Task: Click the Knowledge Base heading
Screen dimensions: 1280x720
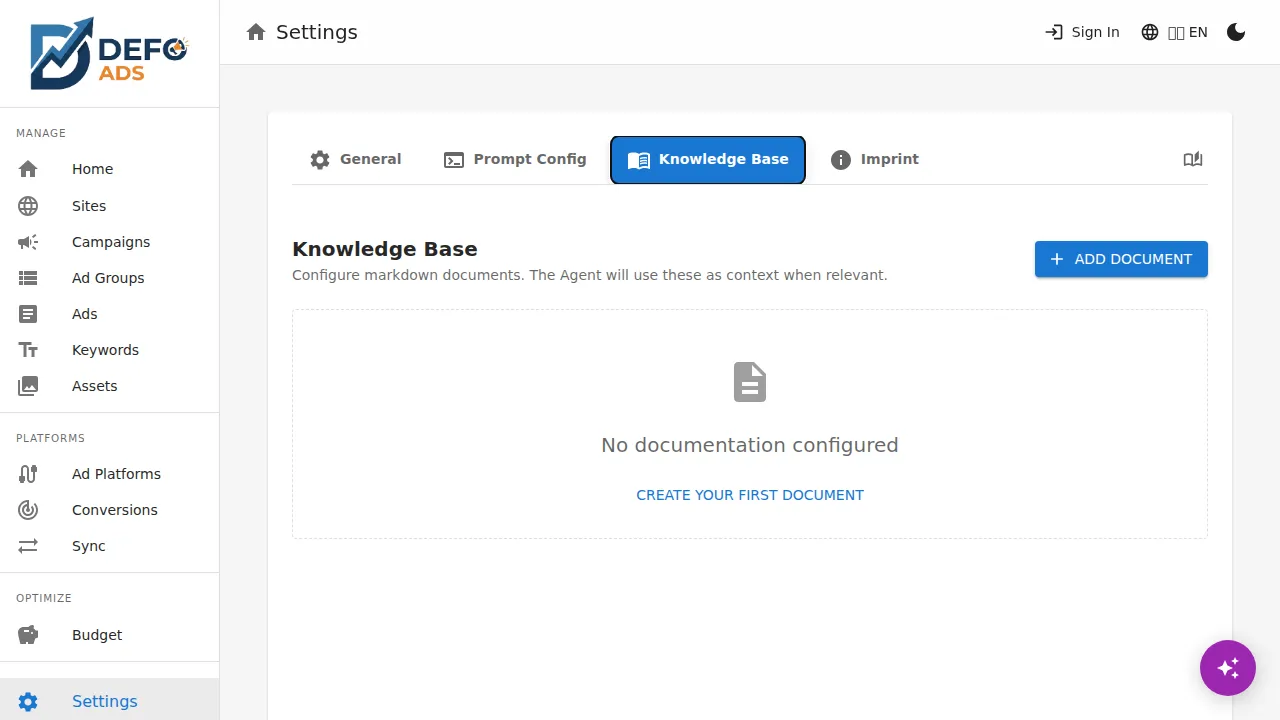Action: 385,249
